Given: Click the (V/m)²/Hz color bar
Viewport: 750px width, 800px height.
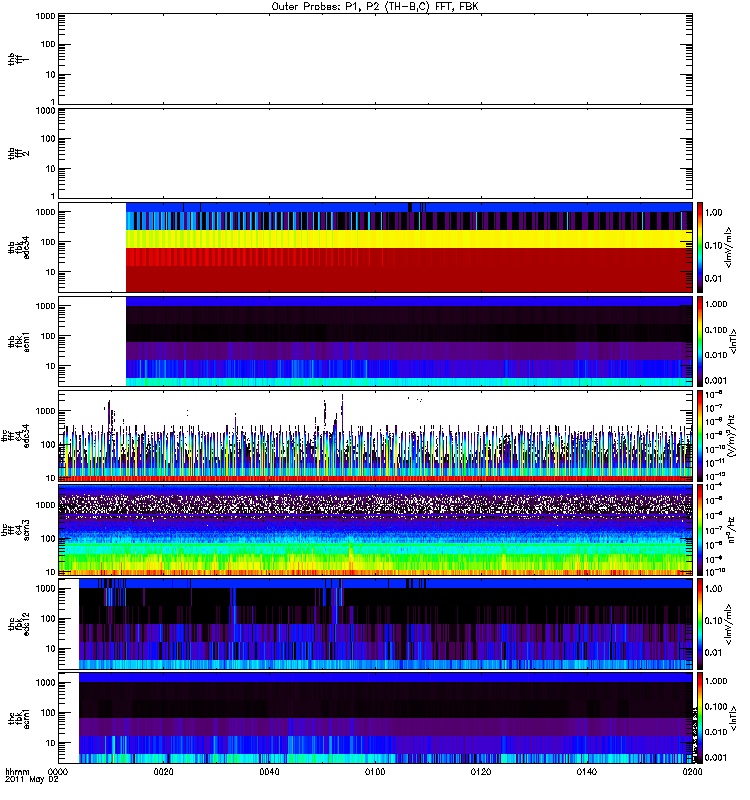Looking at the screenshot, I should 700,436.
